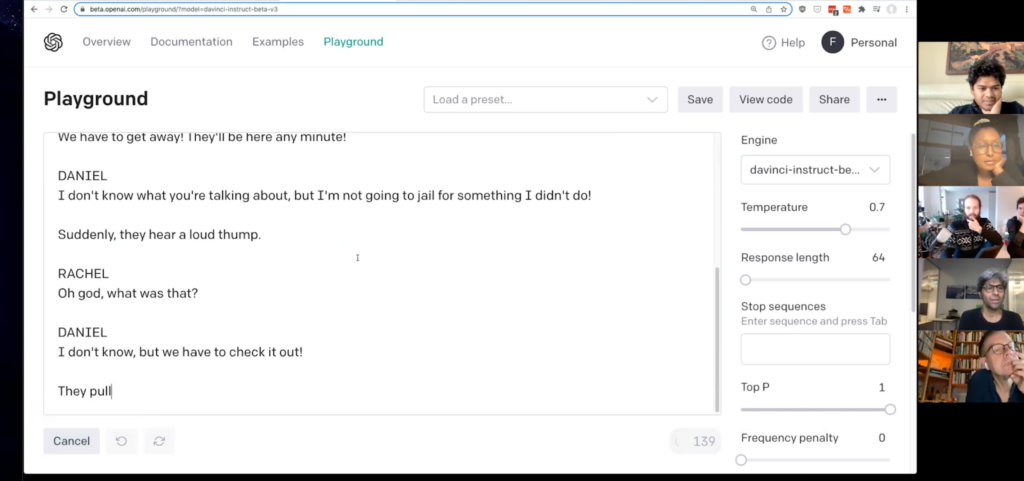Go back with browser back arrow

tap(34, 9)
